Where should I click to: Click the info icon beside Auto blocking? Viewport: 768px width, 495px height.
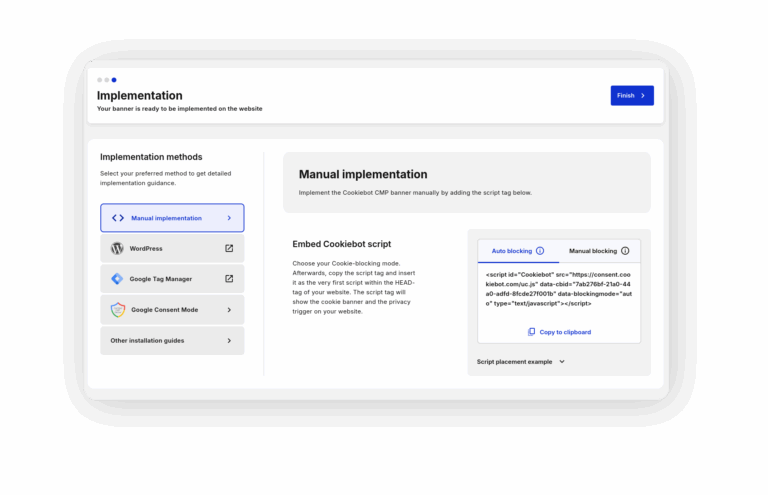tap(540, 251)
